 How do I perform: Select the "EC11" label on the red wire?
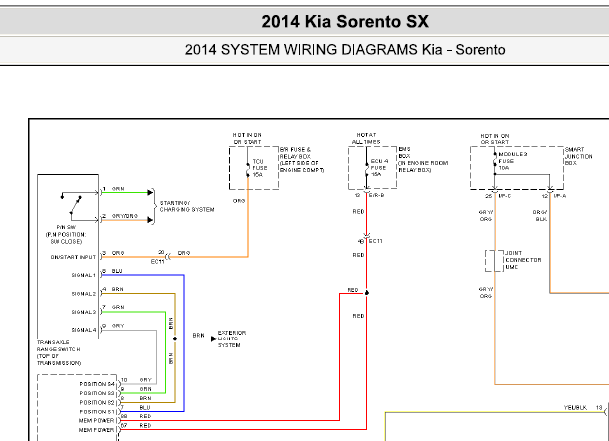[x=376, y=241]
